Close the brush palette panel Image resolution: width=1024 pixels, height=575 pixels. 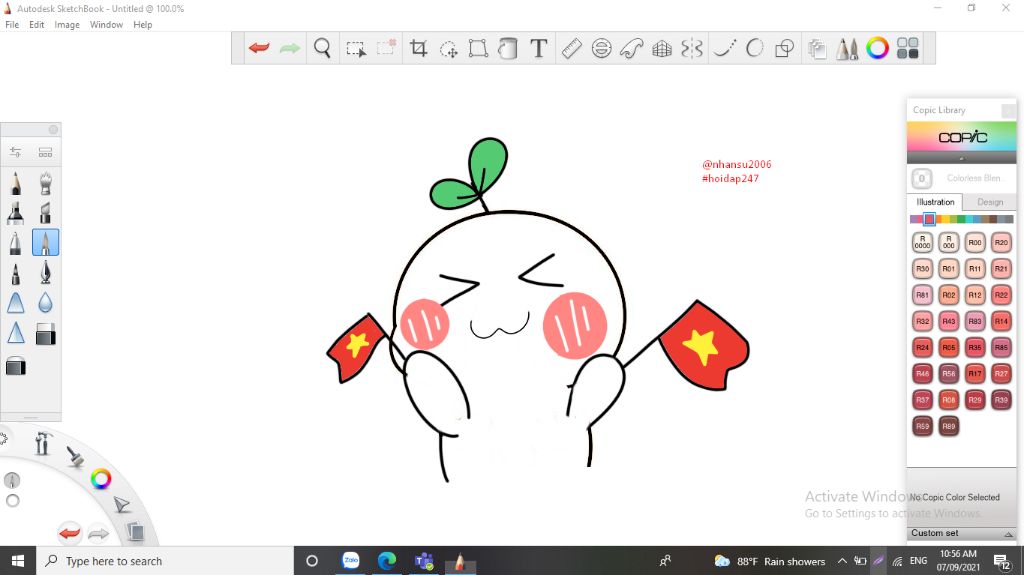(54, 129)
